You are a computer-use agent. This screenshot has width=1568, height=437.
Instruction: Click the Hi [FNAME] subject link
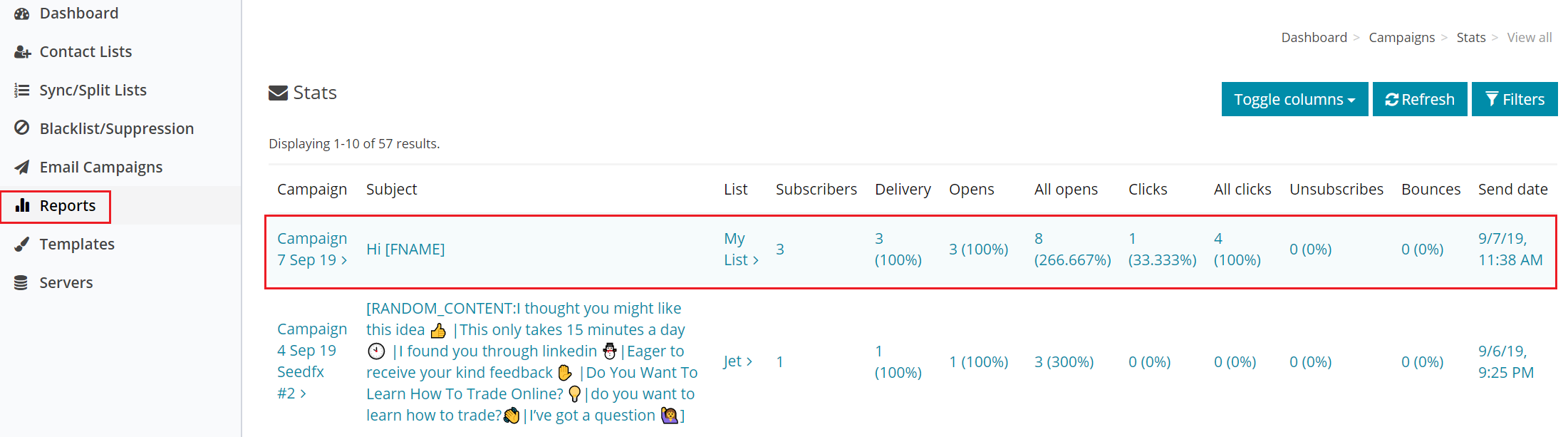click(405, 249)
